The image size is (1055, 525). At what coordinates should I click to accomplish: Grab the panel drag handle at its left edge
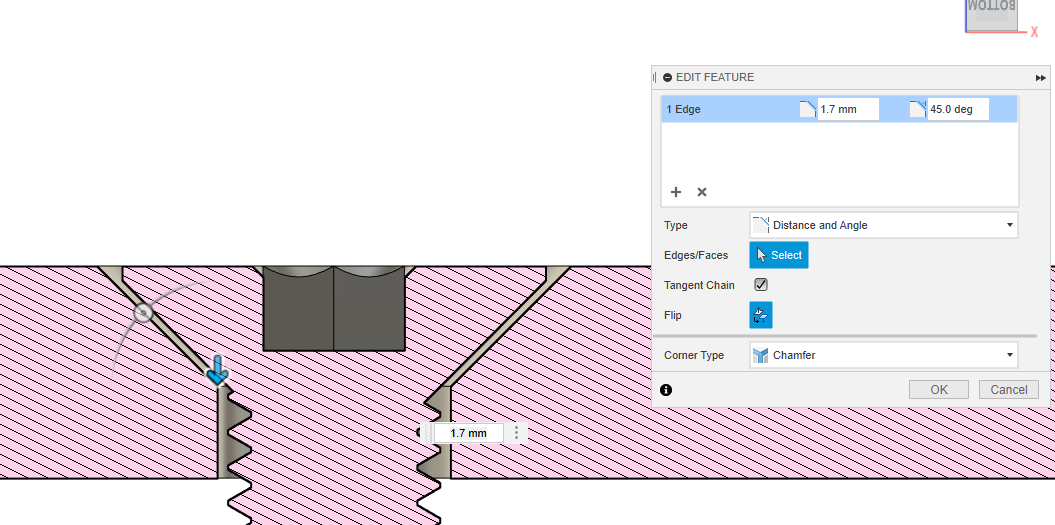pyautogui.click(x=655, y=77)
